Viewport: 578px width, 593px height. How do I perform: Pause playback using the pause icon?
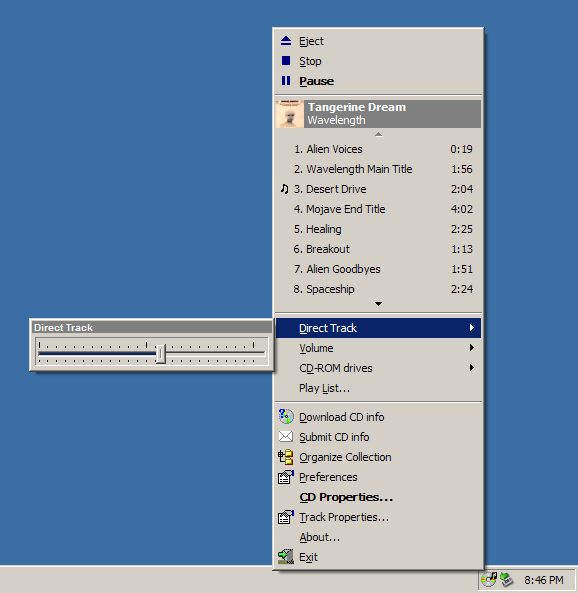click(286, 81)
